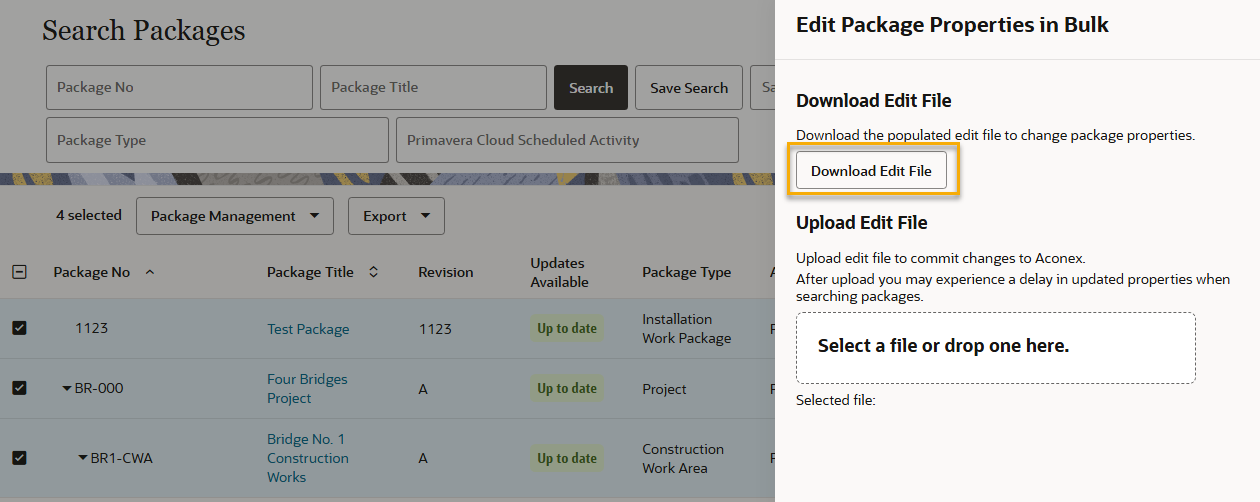Deselect the BR1-CWA package checkbox

(x=19, y=458)
